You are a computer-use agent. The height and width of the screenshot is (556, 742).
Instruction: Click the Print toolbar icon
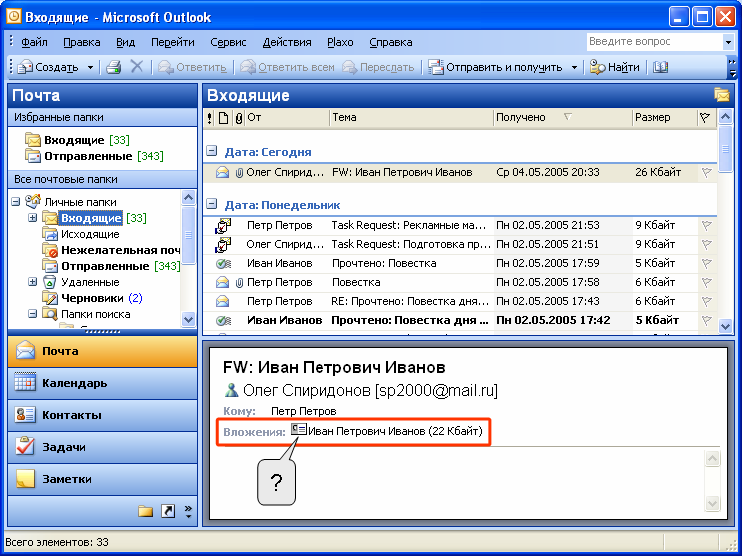pos(114,67)
